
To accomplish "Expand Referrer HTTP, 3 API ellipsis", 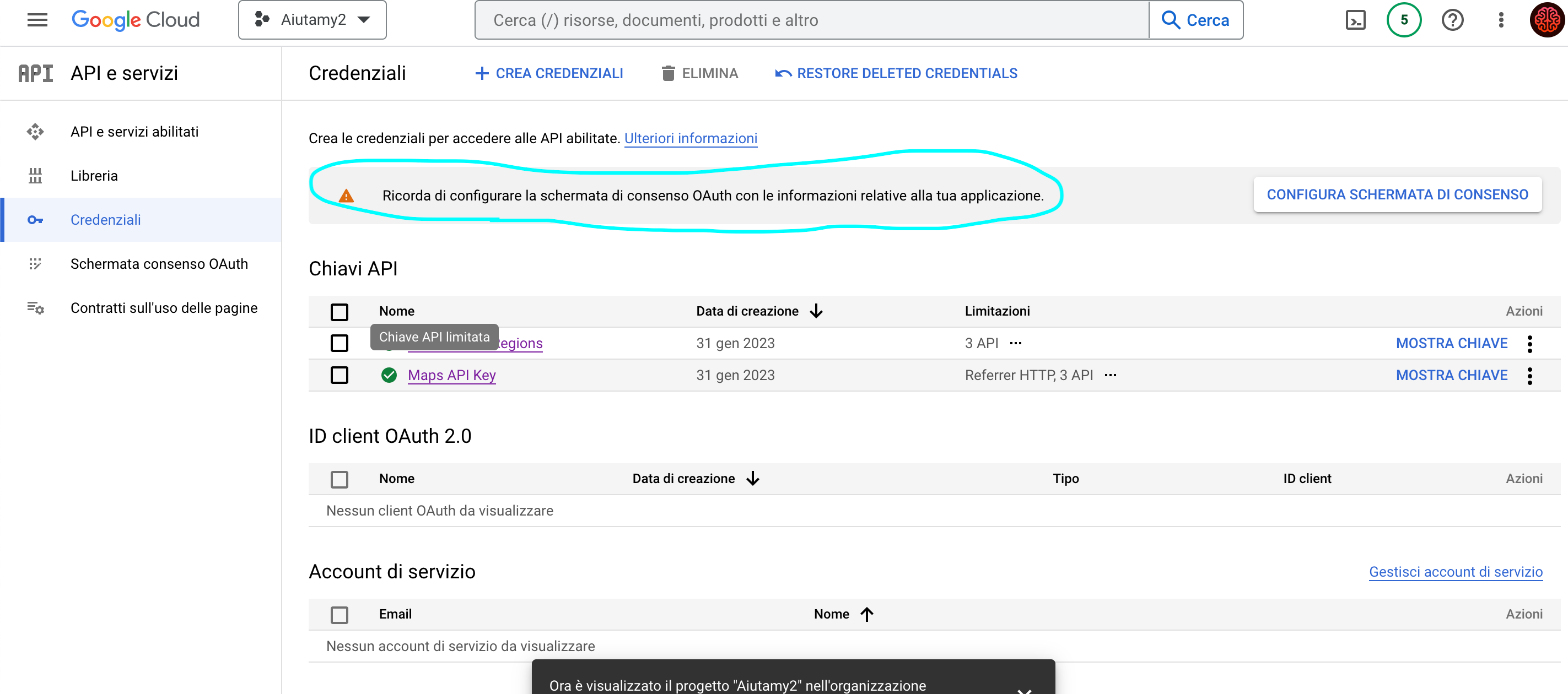I will [x=1110, y=375].
